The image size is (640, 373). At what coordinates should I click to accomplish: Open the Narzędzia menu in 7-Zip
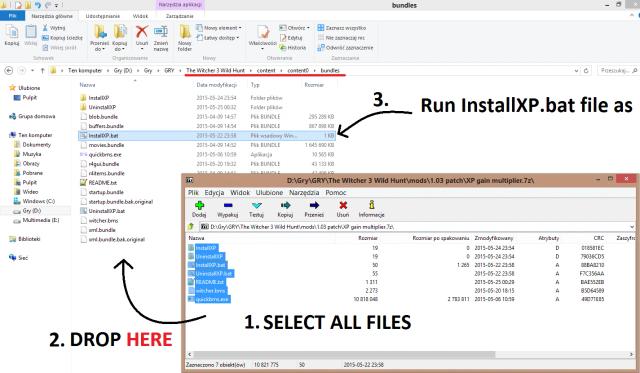(304, 192)
